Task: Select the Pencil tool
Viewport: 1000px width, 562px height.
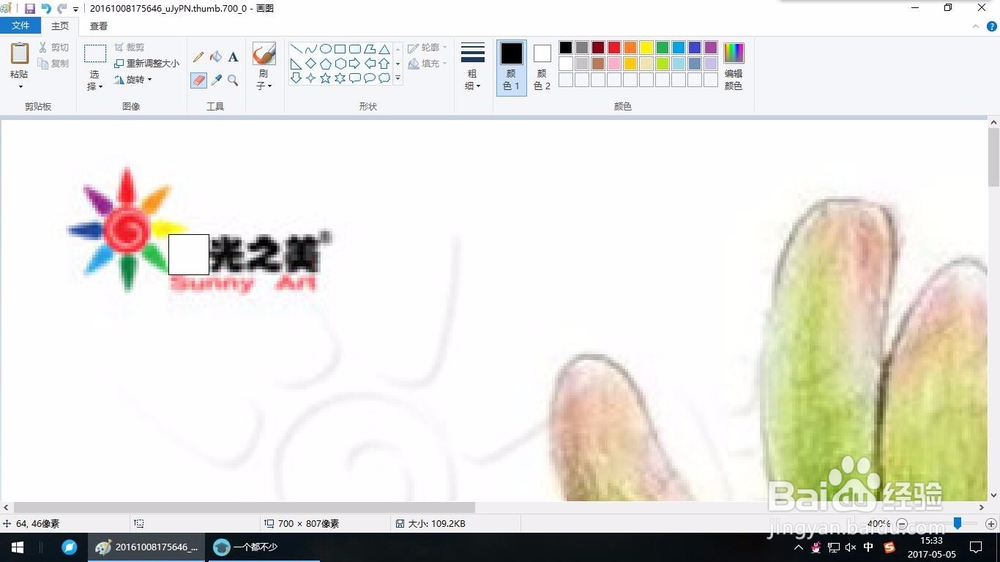Action: (198, 57)
